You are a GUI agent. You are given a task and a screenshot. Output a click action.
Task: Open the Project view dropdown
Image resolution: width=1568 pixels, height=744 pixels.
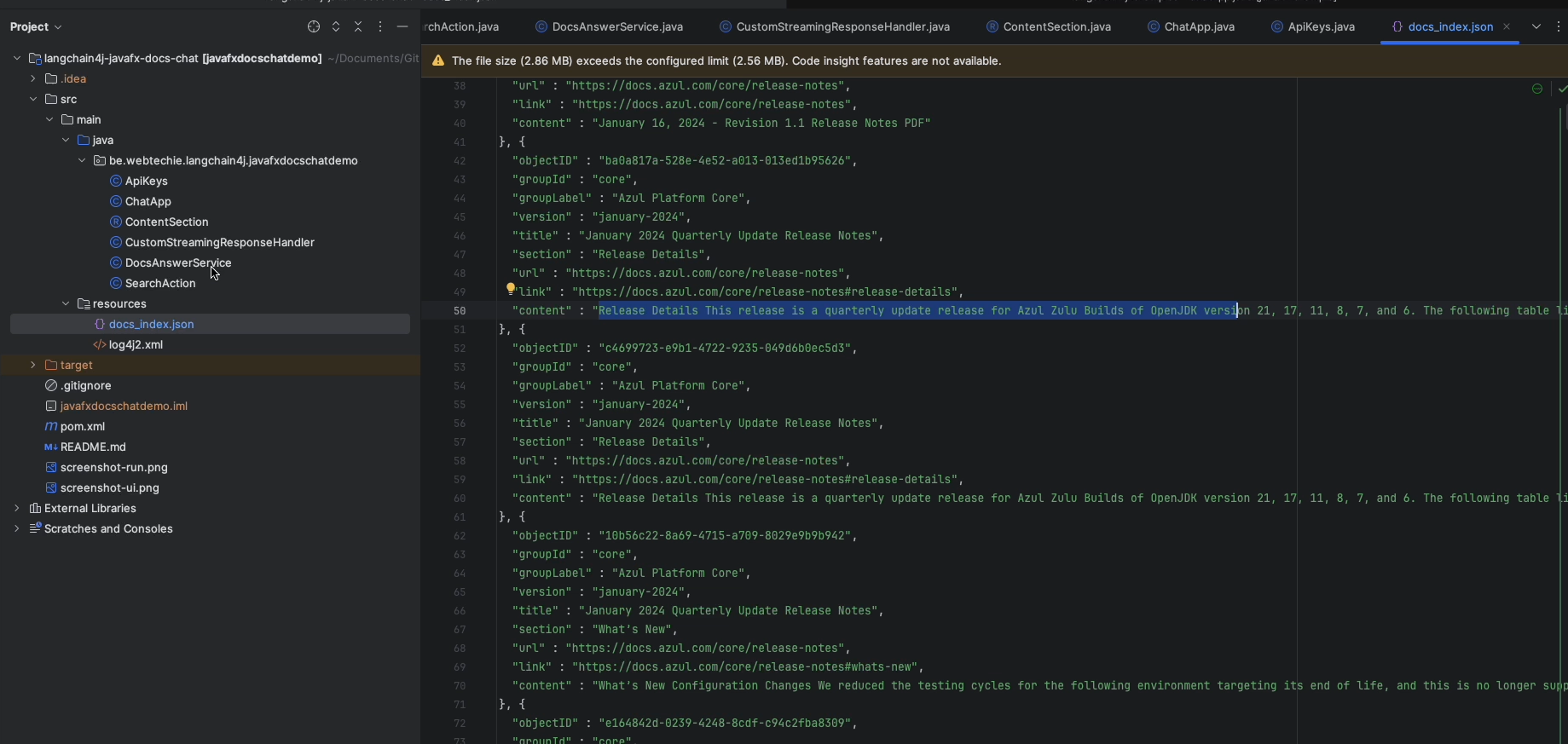[x=36, y=27]
